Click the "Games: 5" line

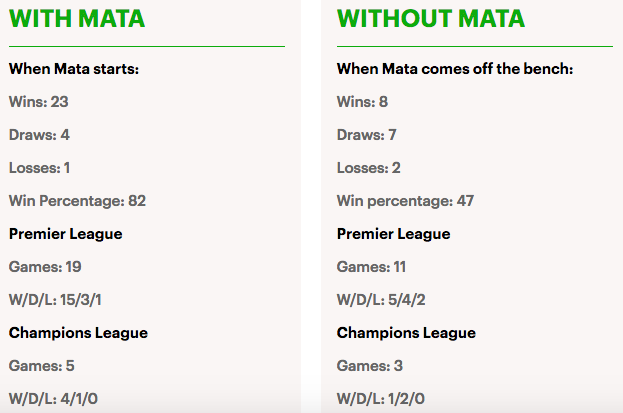pyautogui.click(x=39, y=366)
